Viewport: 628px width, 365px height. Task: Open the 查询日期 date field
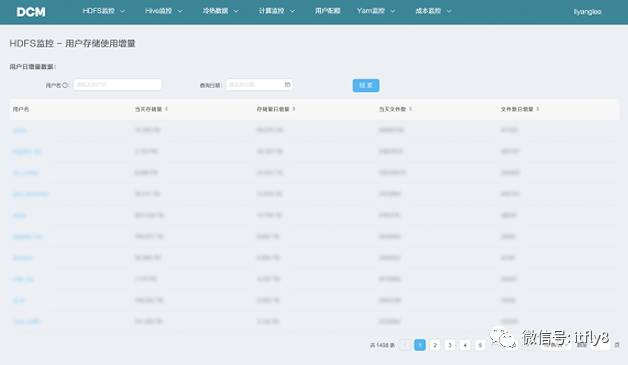[x=259, y=85]
